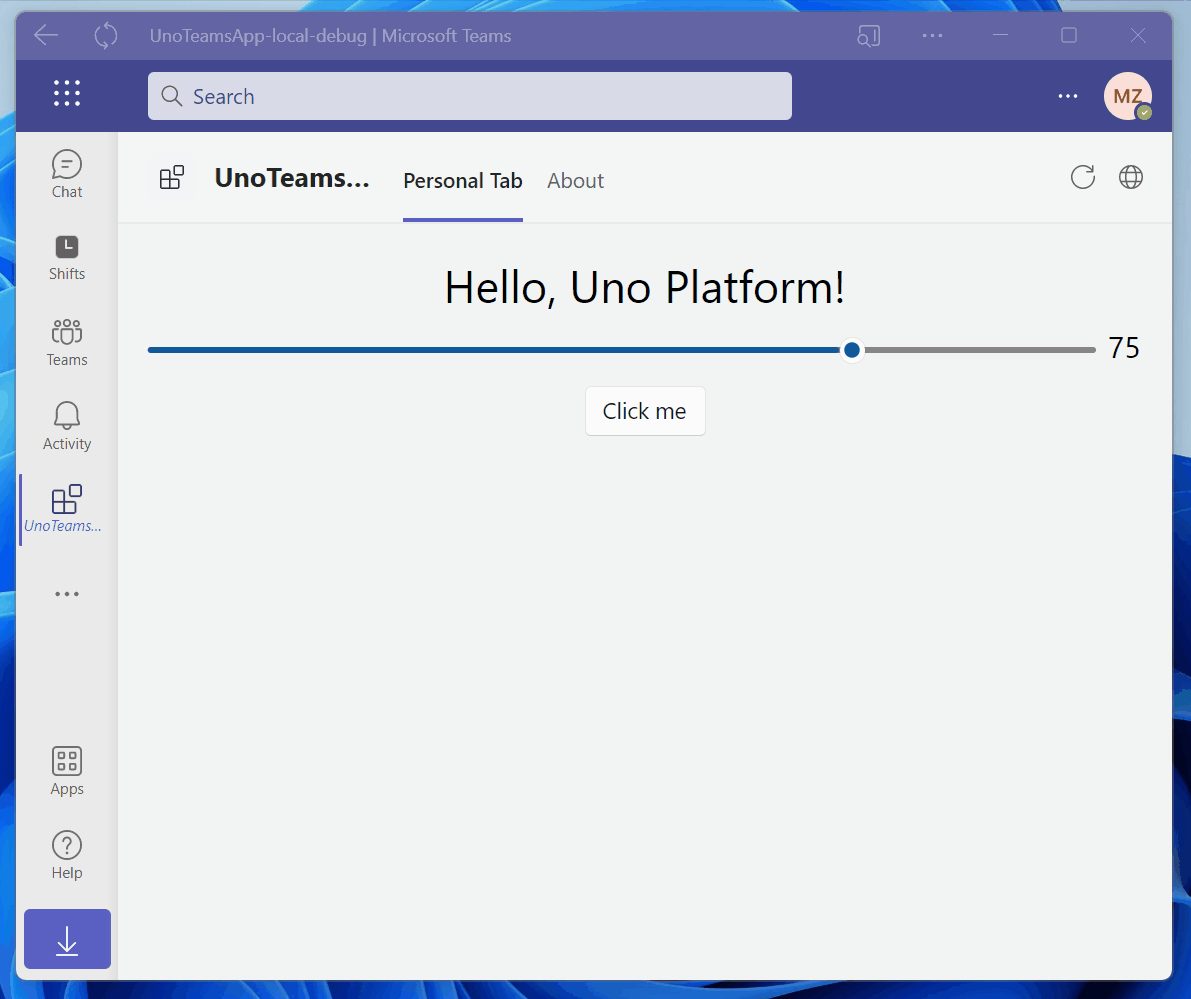The height and width of the screenshot is (999, 1191).
Task: Browse Apps from the sidebar
Action: pyautogui.click(x=66, y=768)
